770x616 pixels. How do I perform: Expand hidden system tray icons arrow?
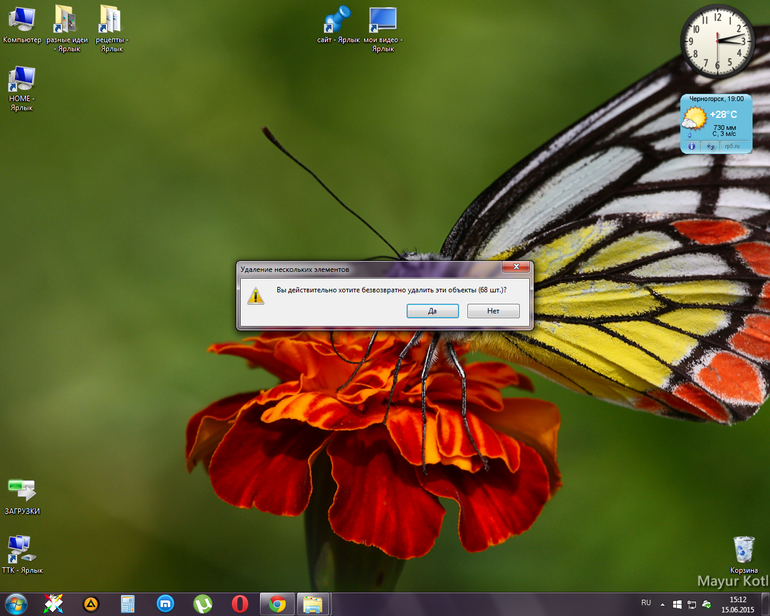pyautogui.click(x=662, y=605)
